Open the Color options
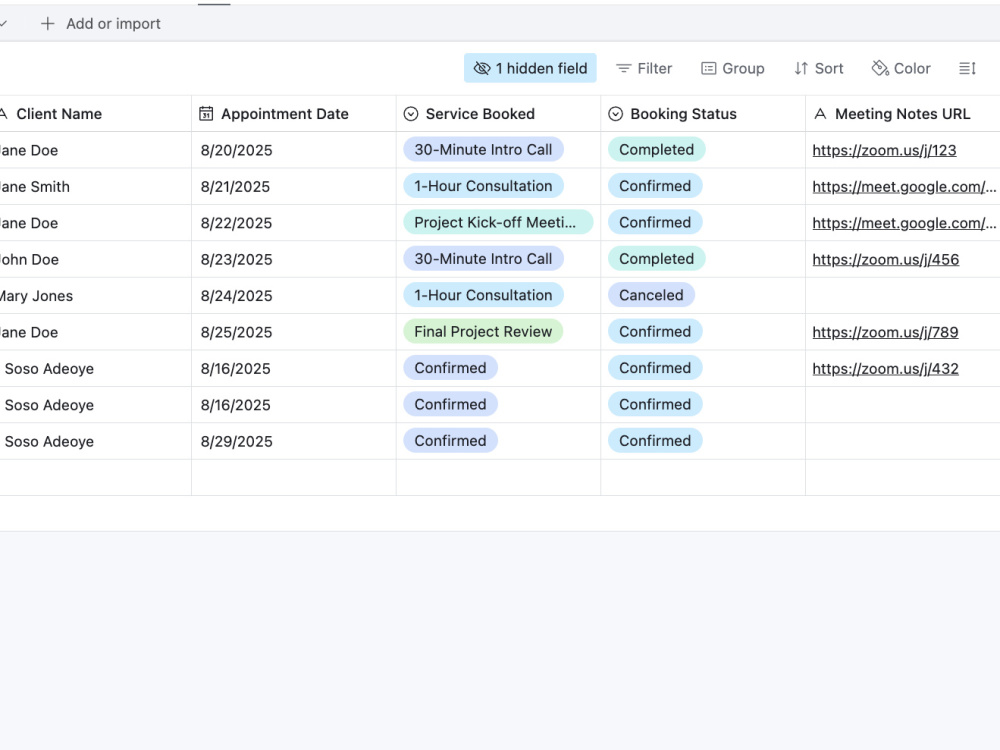The height and width of the screenshot is (750, 1000). 901,68
